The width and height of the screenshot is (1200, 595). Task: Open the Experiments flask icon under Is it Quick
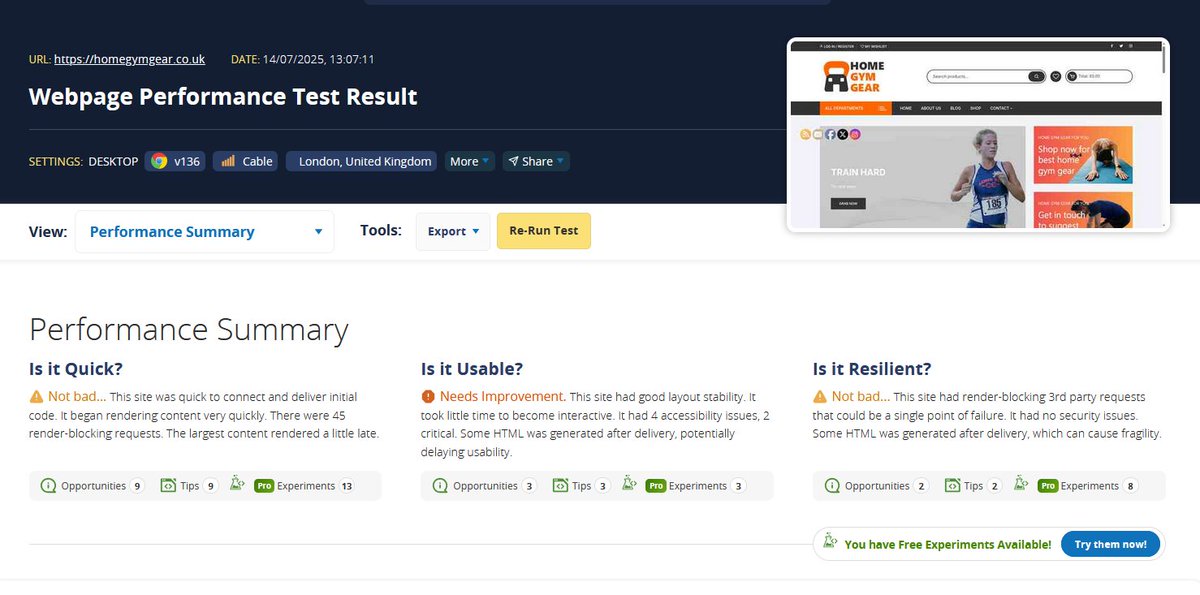pyautogui.click(x=236, y=485)
